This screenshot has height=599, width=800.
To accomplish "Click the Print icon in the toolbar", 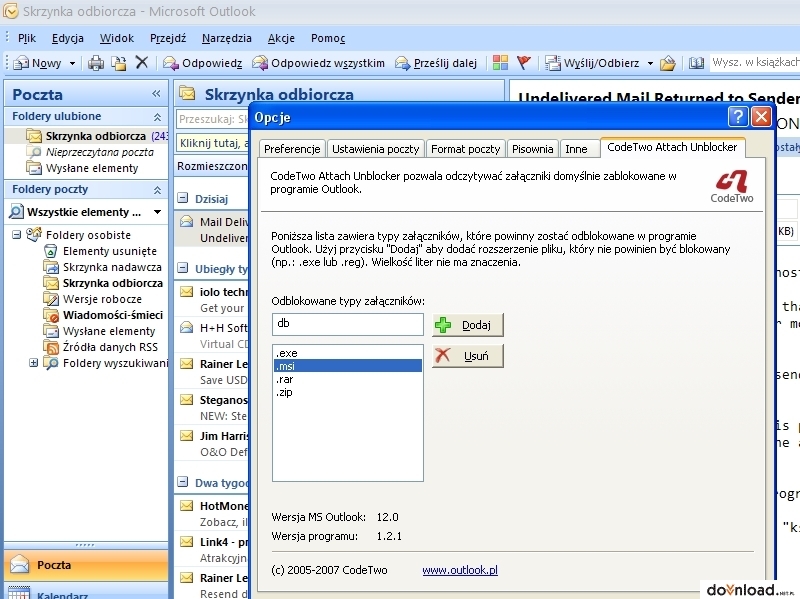I will pyautogui.click(x=95, y=63).
